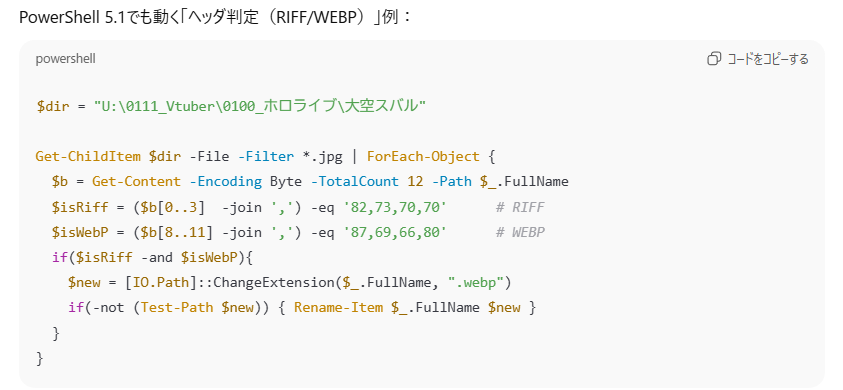The width and height of the screenshot is (843, 390).
Task: Click the # WEBP comment
Action: 520,232
